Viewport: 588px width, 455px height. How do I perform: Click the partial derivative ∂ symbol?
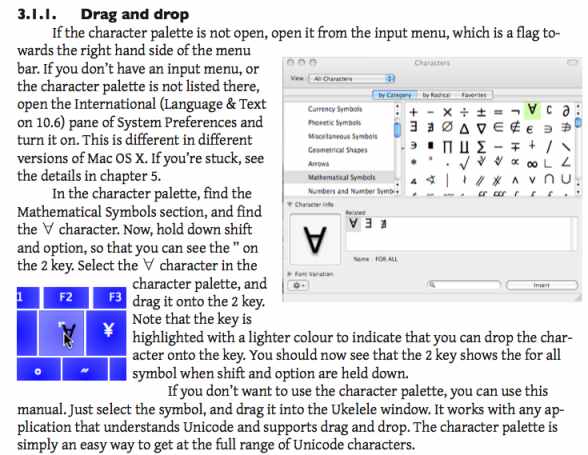click(x=566, y=110)
